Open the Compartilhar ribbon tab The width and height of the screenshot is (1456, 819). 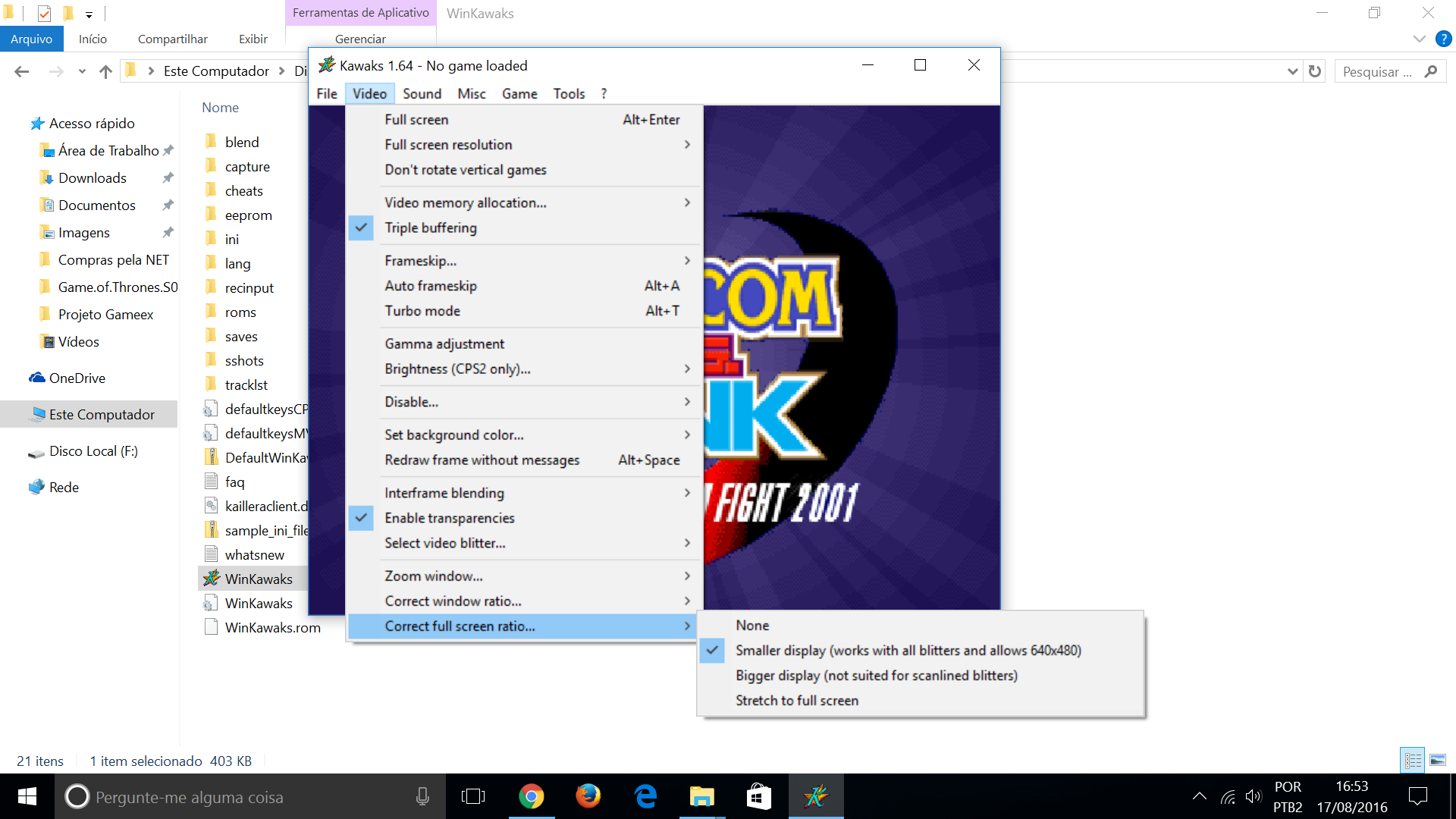[172, 39]
